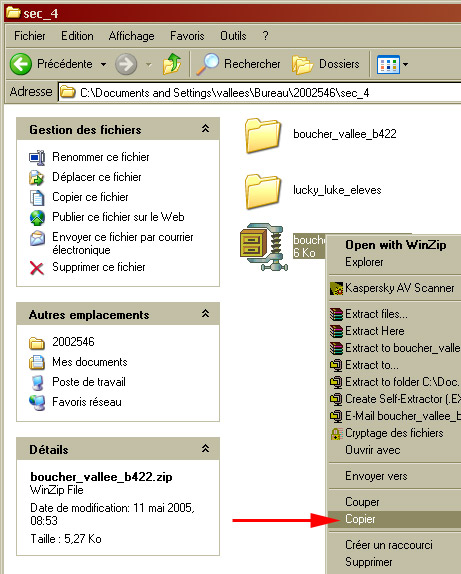Click Renommer ce fichier link
The height and width of the screenshot is (574, 461).
point(101,157)
